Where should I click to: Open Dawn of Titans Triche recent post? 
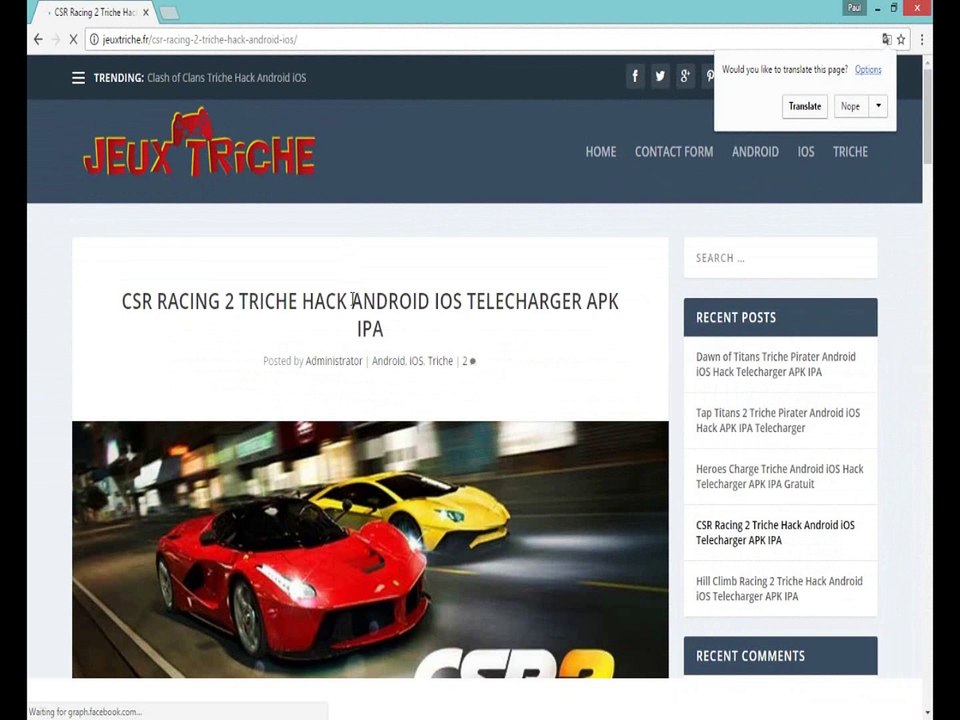tap(776, 364)
